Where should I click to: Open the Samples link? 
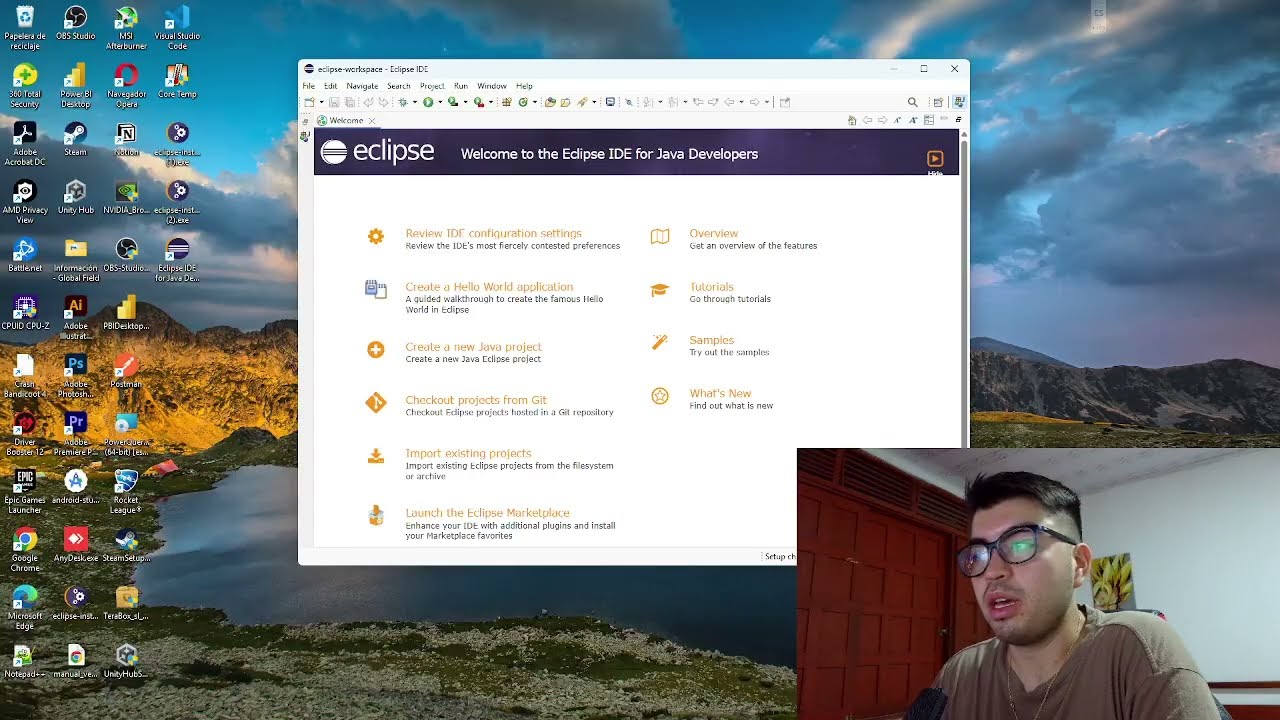pyautogui.click(x=711, y=340)
